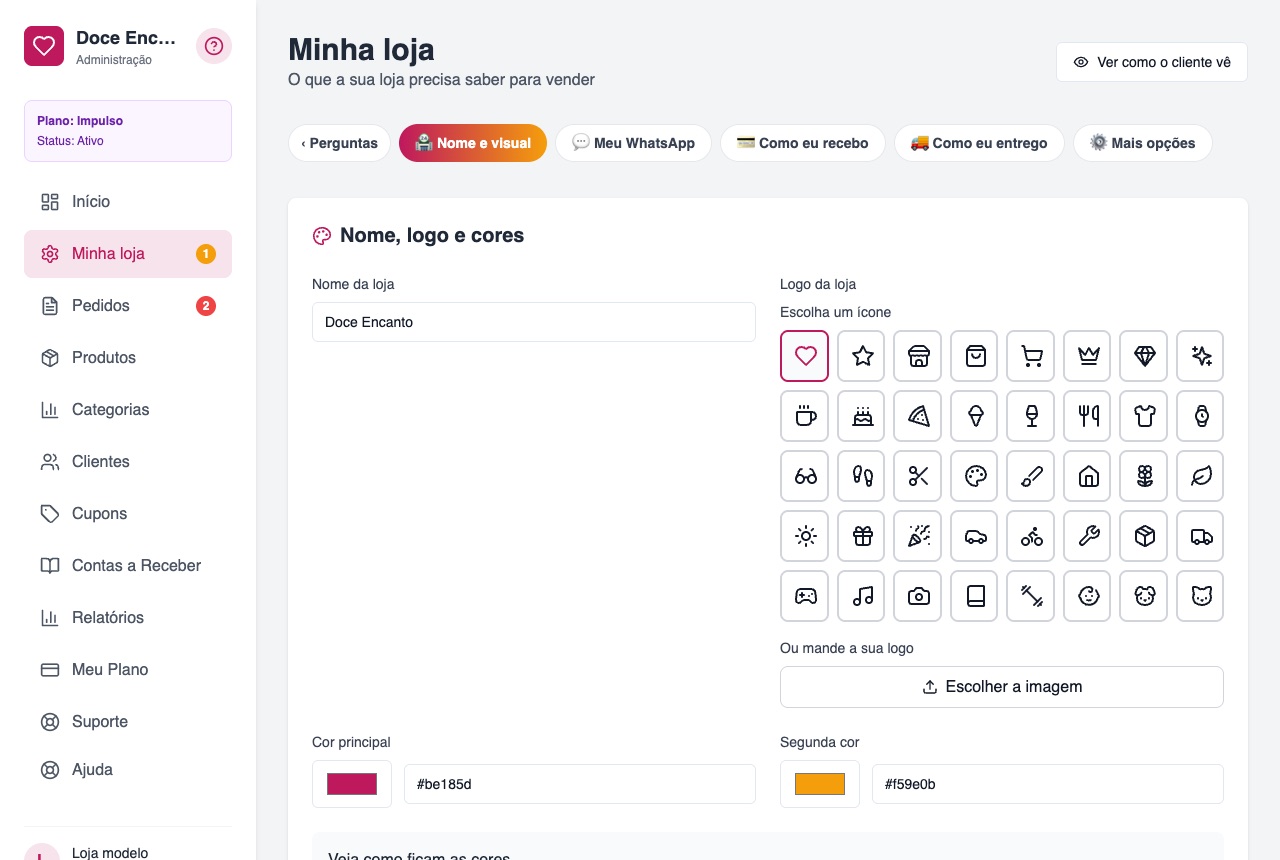Switch to the Meu WhatsApp tab
This screenshot has width=1280, height=860.
633,143
